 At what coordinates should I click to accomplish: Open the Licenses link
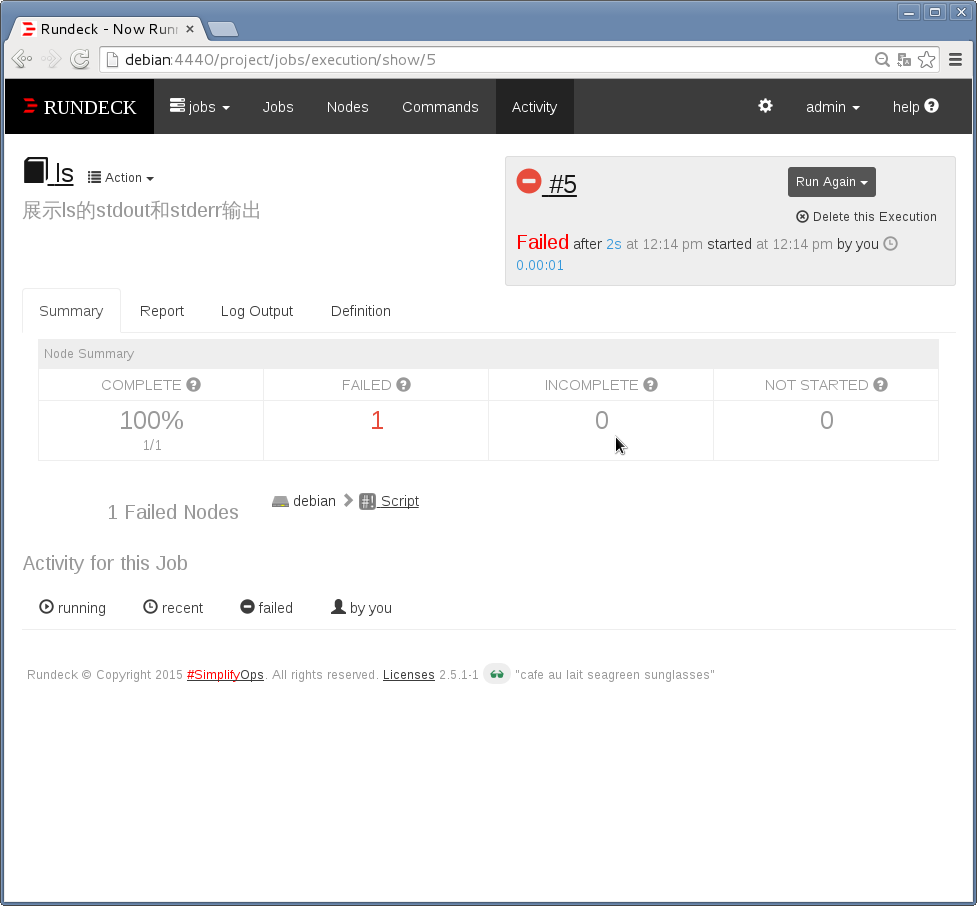[x=408, y=675]
